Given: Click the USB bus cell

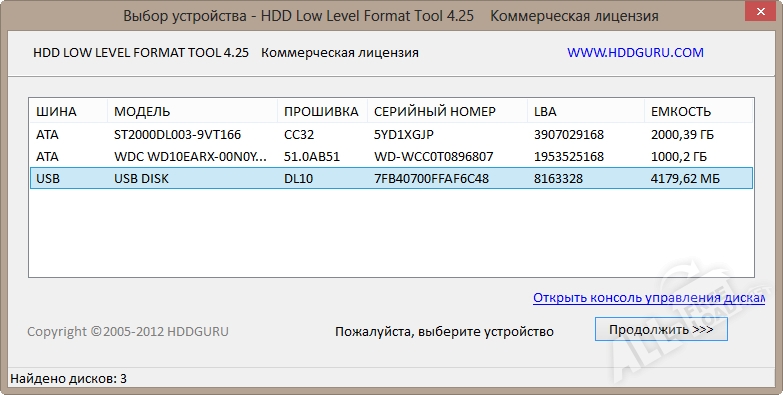Looking at the screenshot, I should 48,179.
